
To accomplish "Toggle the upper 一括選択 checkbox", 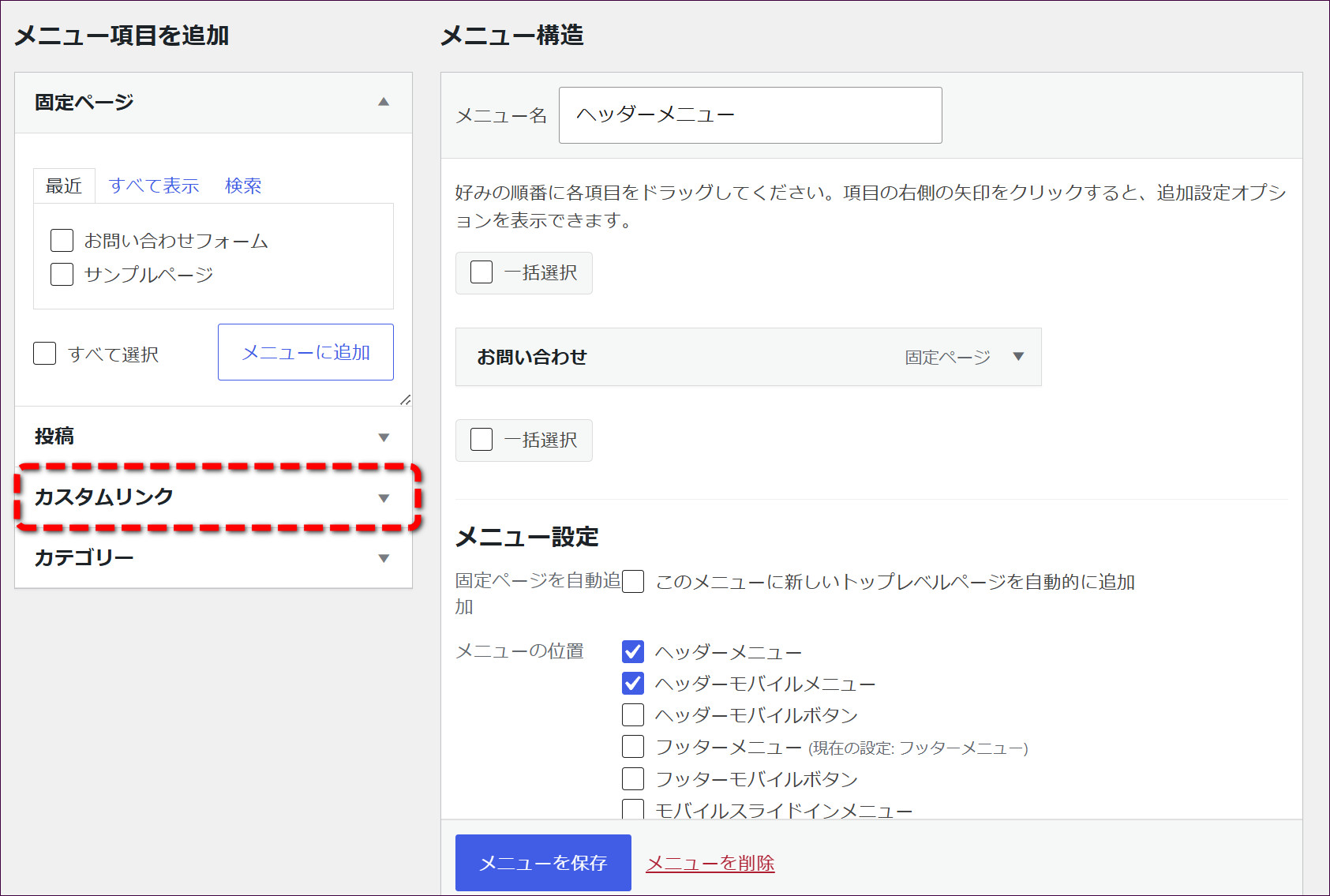I will coord(481,272).
